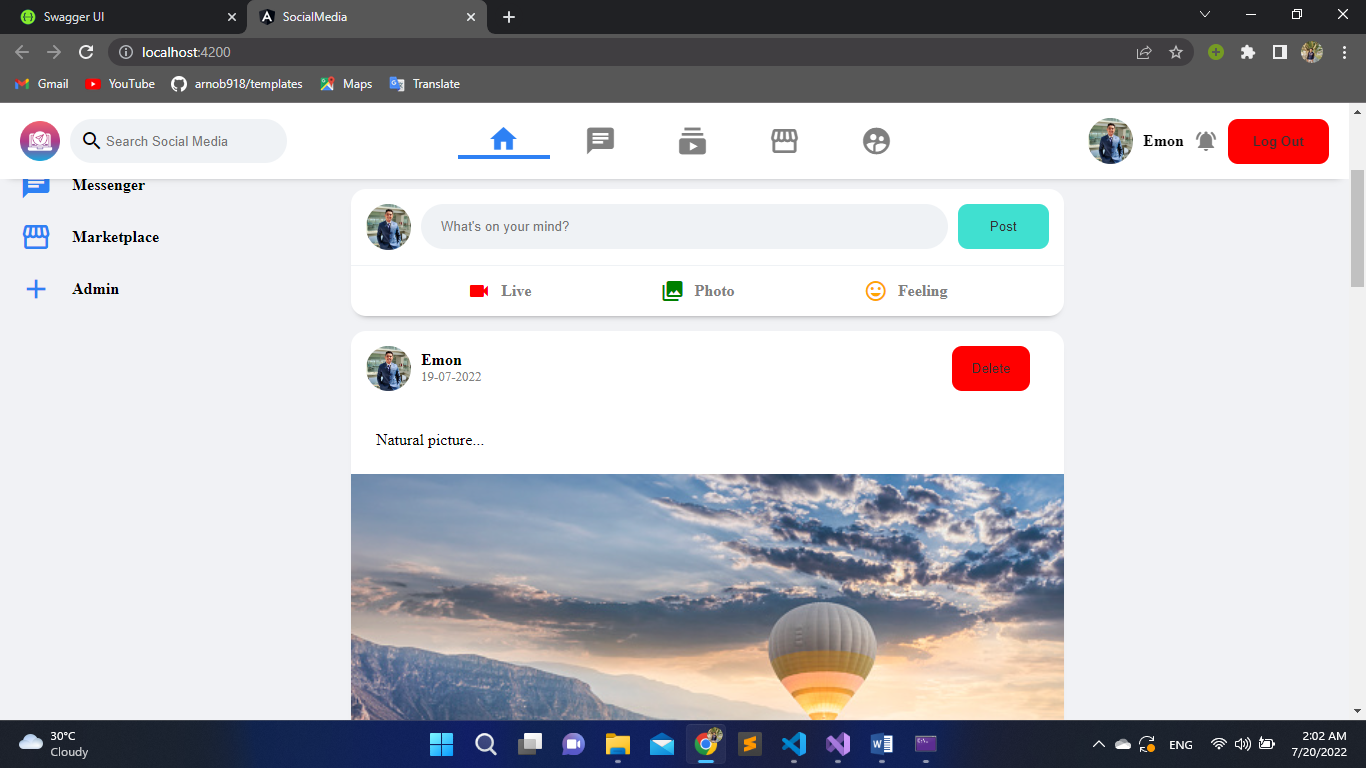Open the arnob918/templates bookmark
The image size is (1366, 768).
237,84
